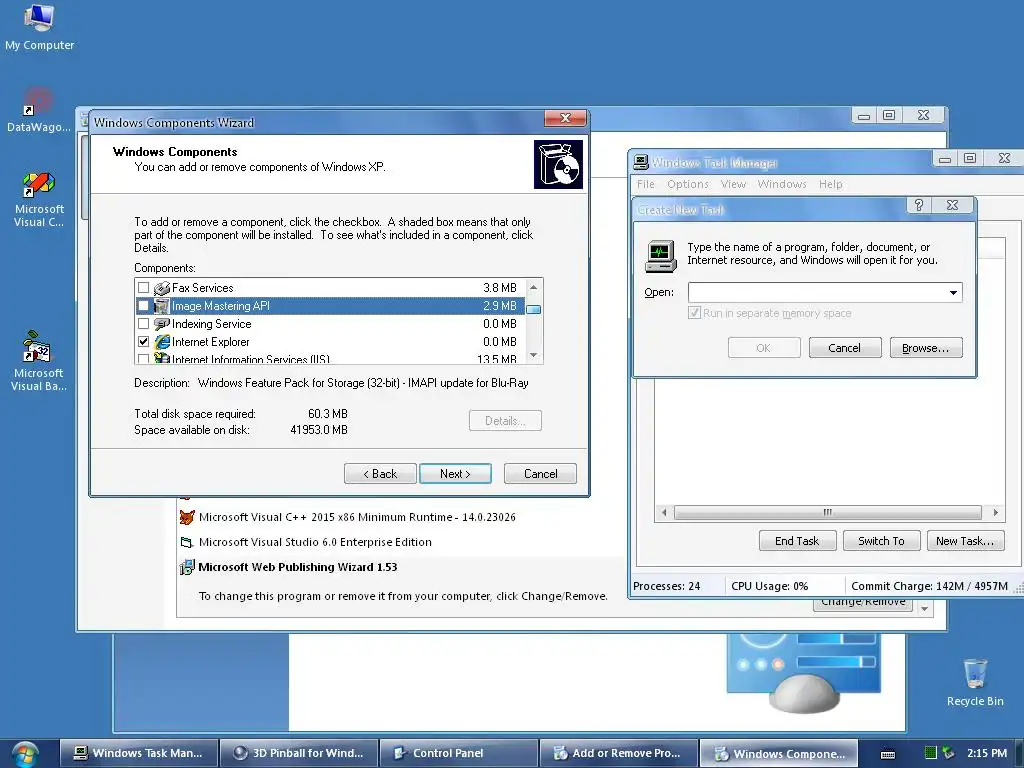Focus the Open text input field
Screen dimensions: 1024x768
(817, 293)
